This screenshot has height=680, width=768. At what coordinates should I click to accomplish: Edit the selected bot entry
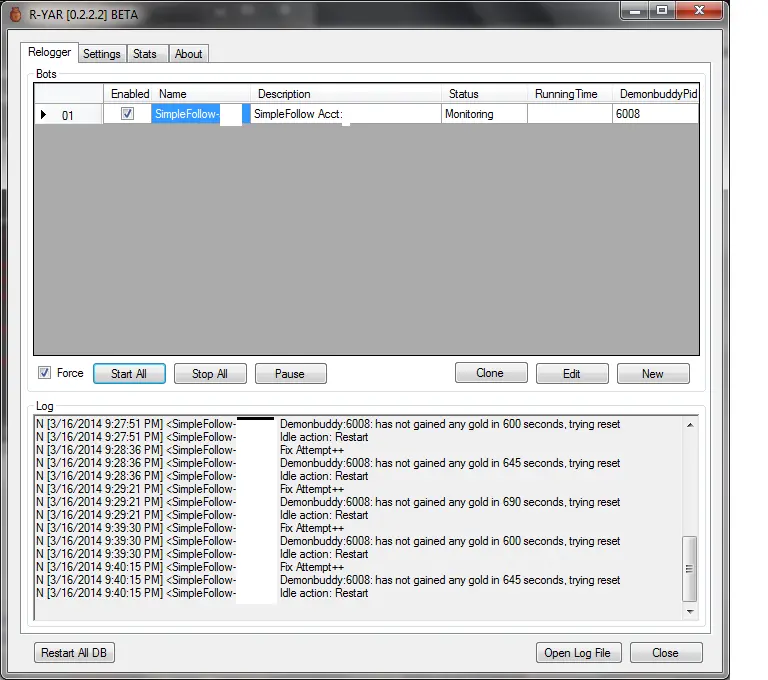tap(572, 374)
